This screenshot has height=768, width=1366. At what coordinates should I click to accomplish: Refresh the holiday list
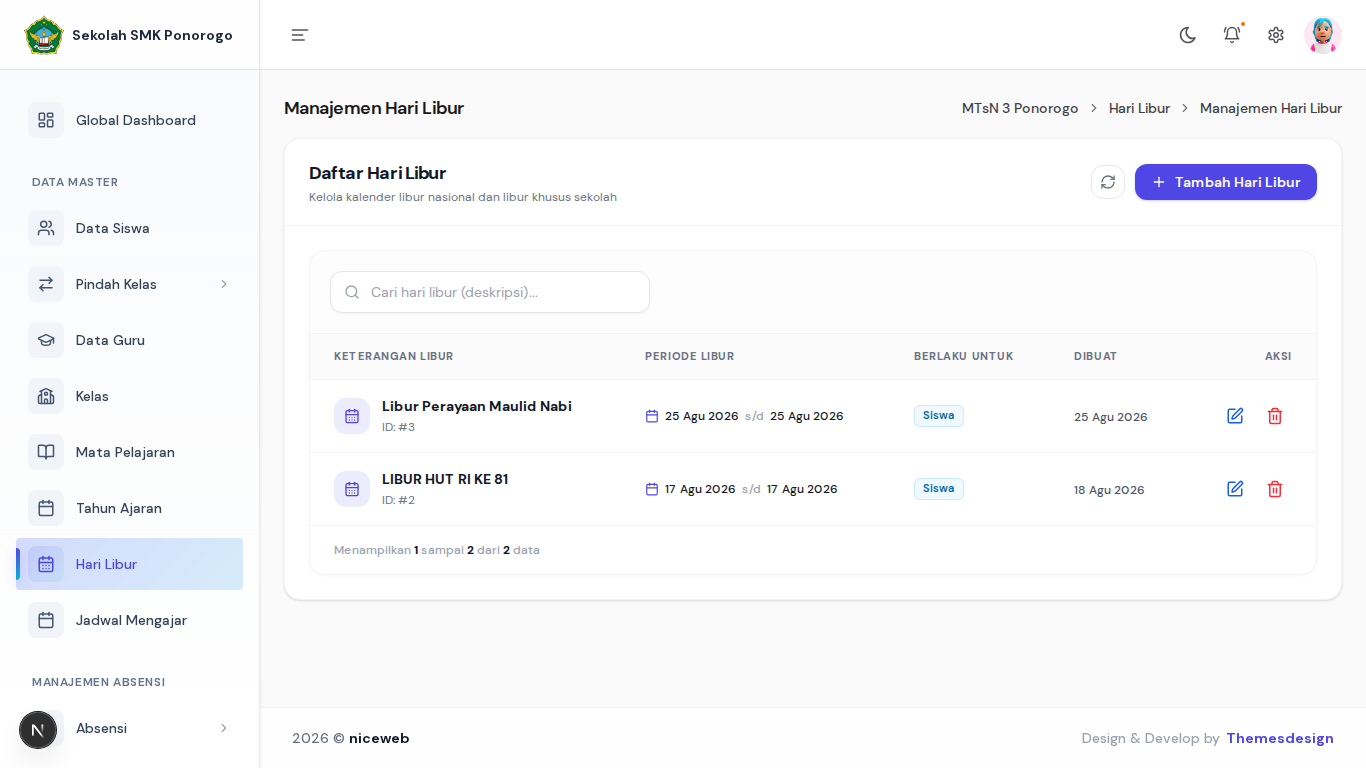(x=1108, y=182)
